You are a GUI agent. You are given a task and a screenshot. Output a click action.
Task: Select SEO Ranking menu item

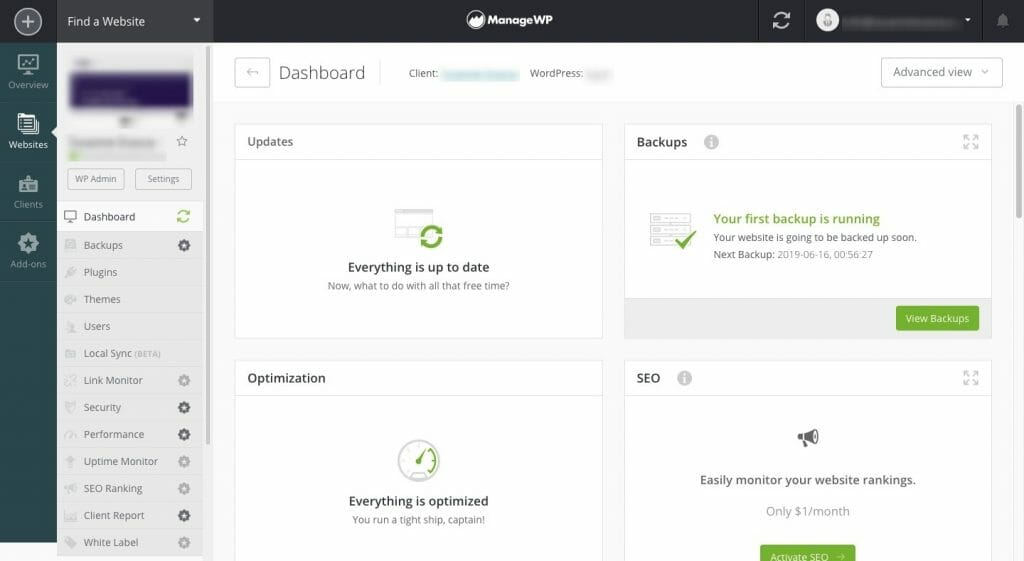pyautogui.click(x=130, y=488)
